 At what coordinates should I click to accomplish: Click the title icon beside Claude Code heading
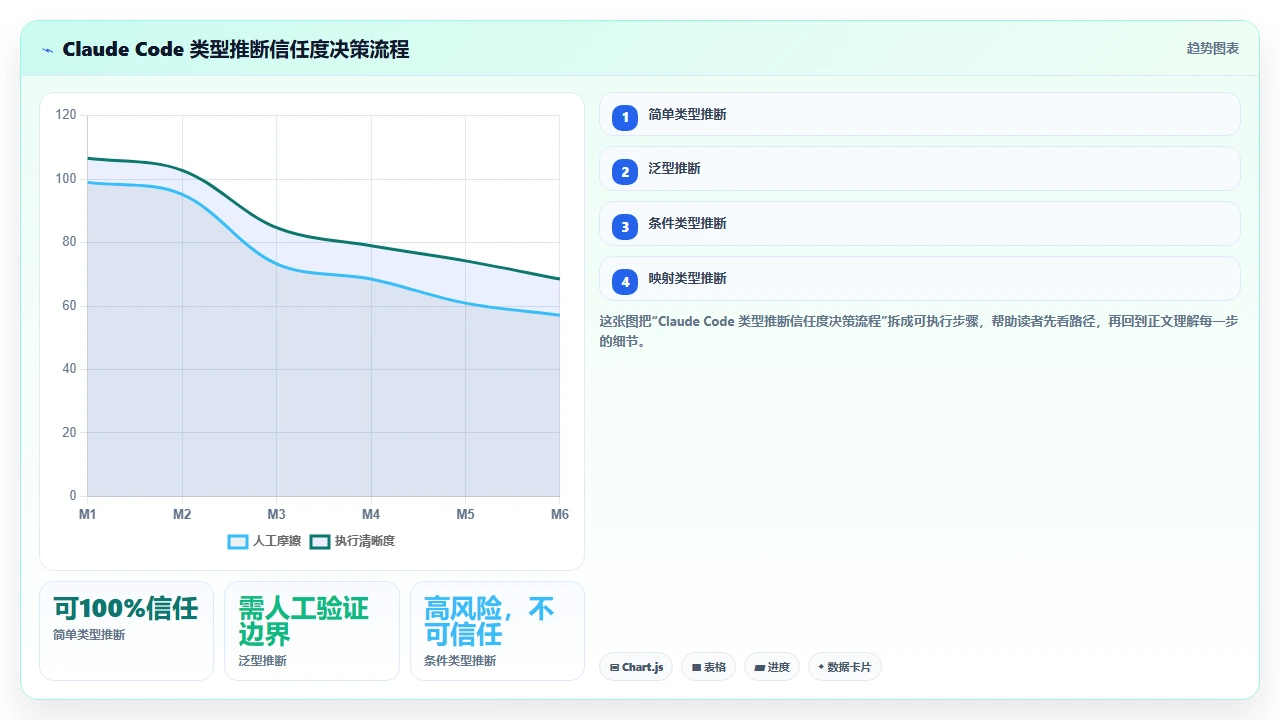pos(48,50)
